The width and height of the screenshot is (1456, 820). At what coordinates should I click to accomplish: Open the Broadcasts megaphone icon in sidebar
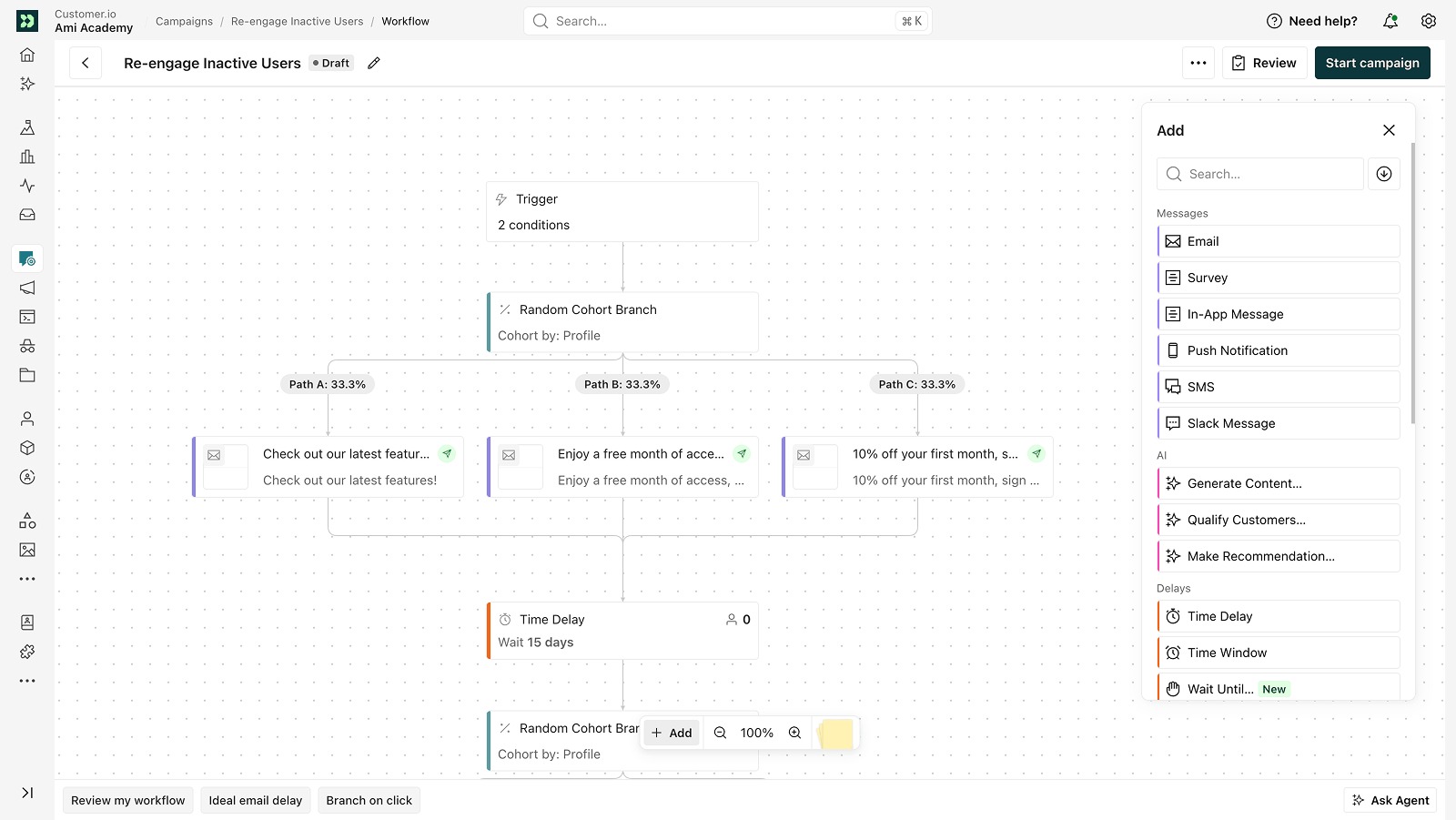click(27, 288)
